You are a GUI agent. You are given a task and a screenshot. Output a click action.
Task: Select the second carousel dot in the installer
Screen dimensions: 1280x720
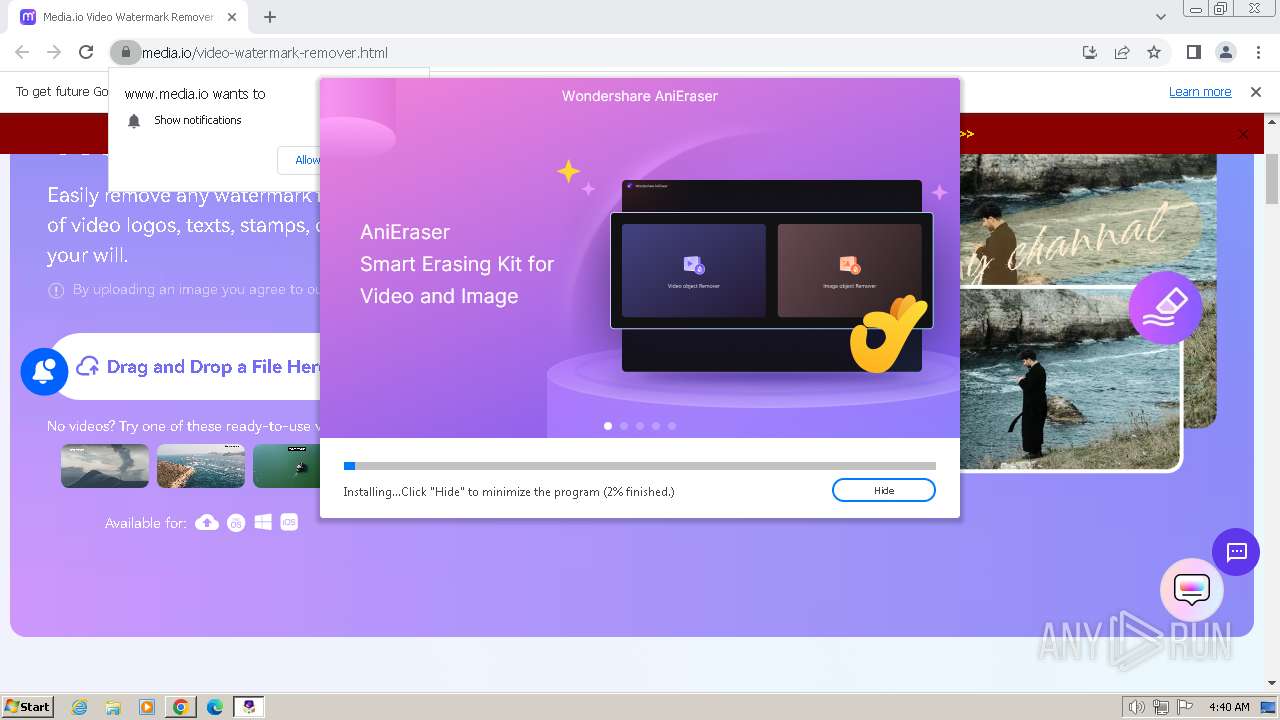pos(624,426)
